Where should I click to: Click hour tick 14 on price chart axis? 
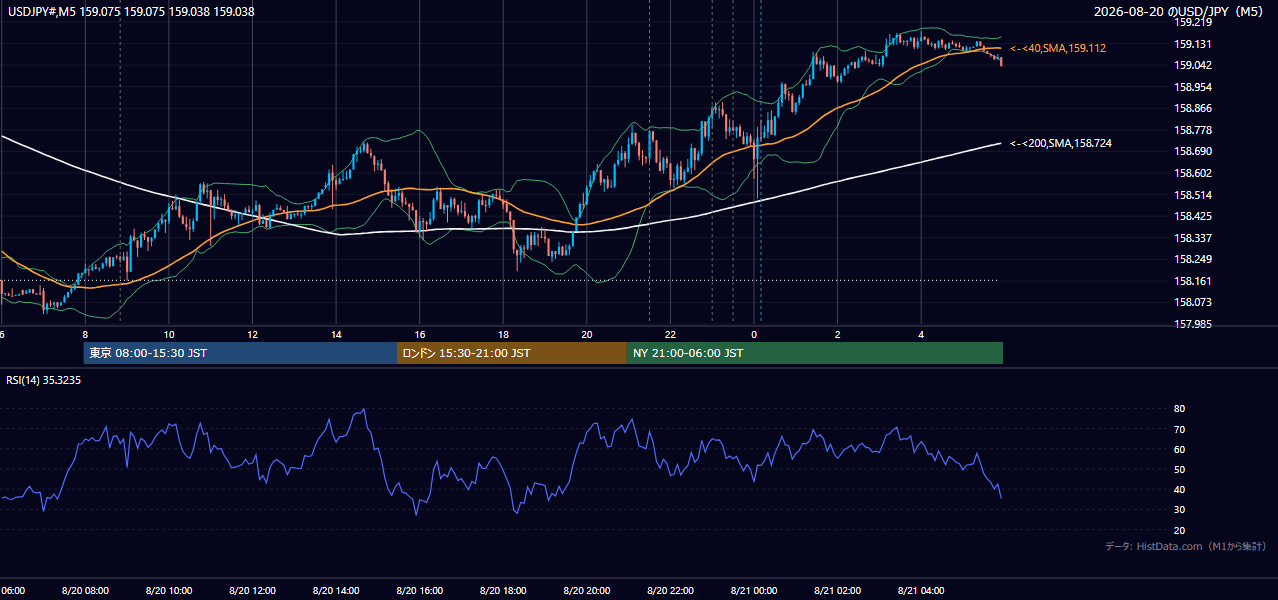336,335
